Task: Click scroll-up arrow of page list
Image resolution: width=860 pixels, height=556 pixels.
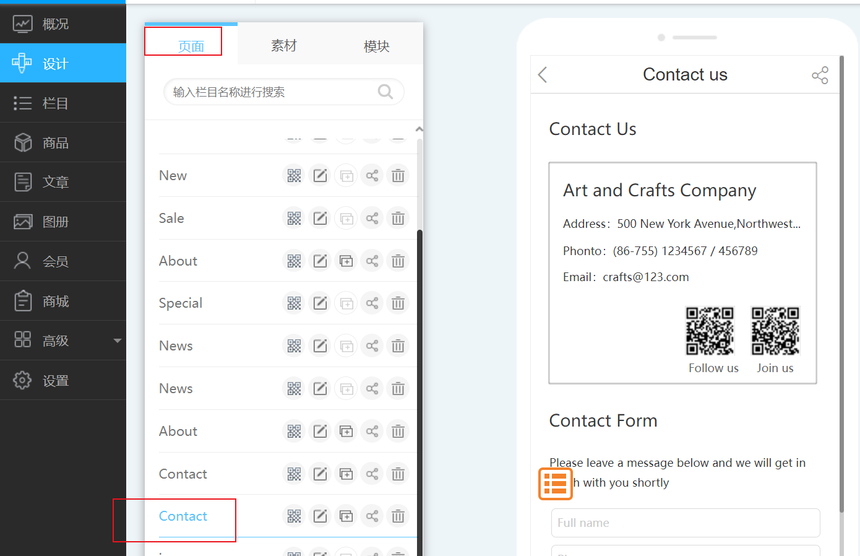Action: tap(419, 129)
